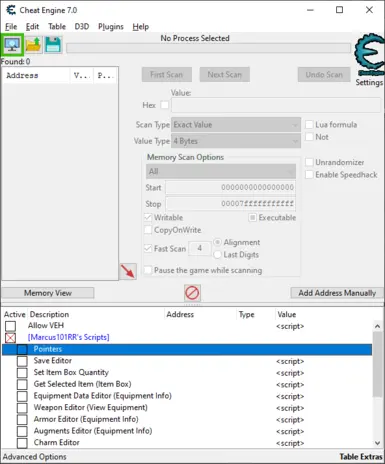Viewport: 385px width, 464px height.
Task: Open the Table menu
Action: [57, 27]
